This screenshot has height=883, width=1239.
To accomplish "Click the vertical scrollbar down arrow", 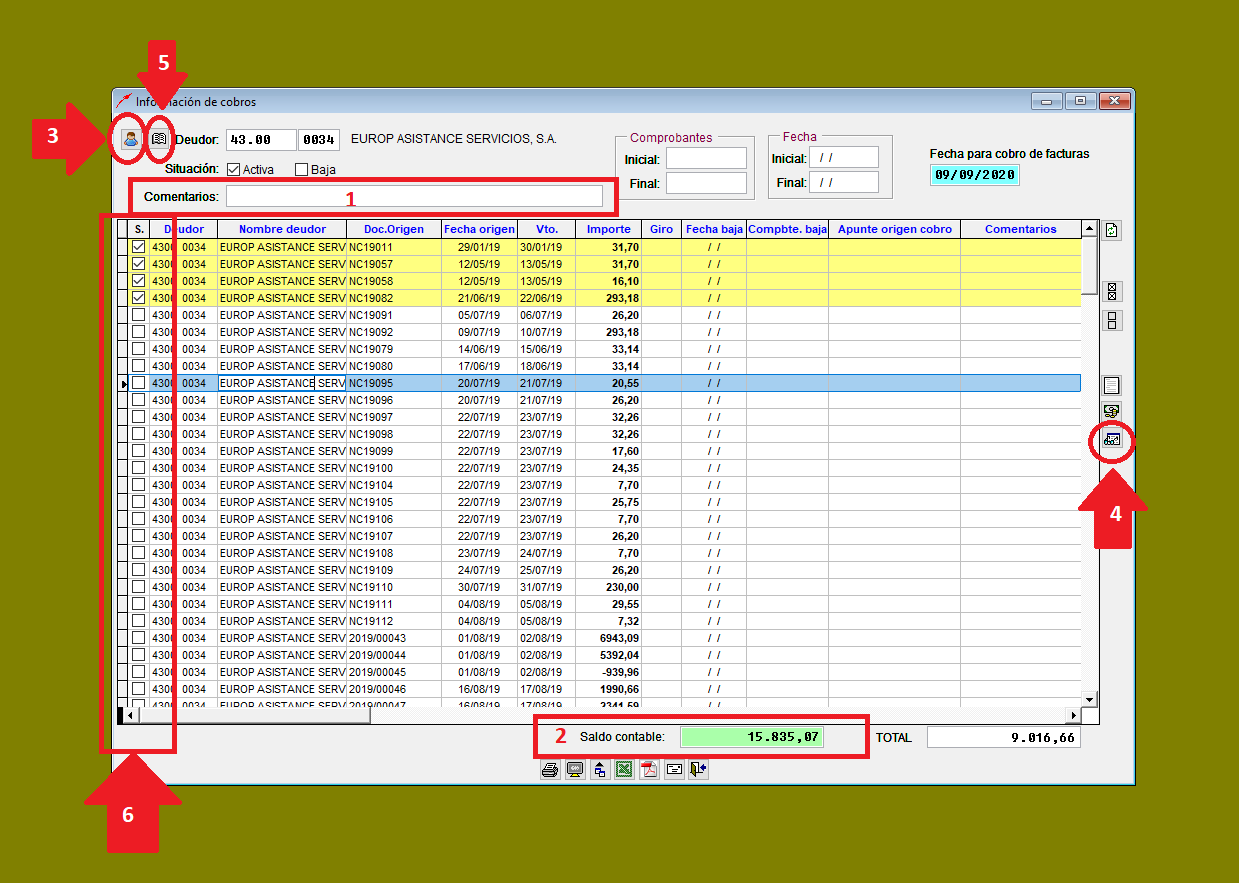I will [1089, 698].
